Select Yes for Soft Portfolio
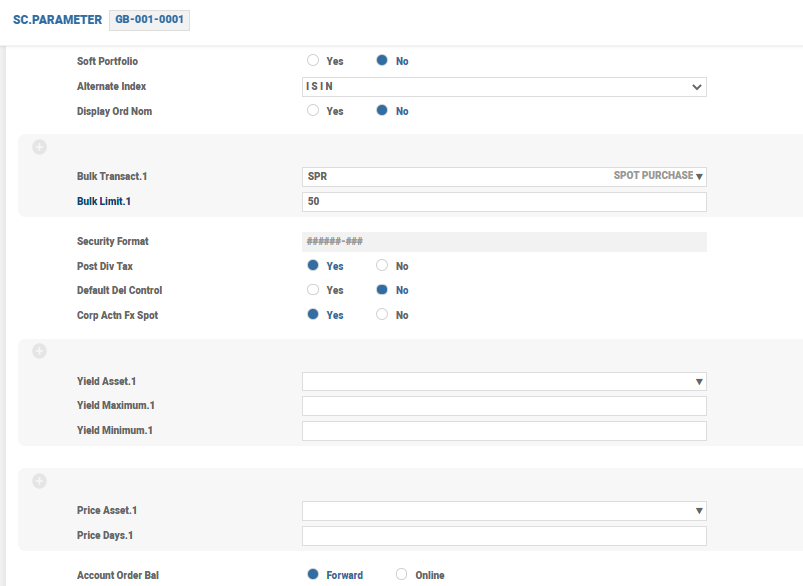Viewport: 803px width, 586px height. pos(313,61)
